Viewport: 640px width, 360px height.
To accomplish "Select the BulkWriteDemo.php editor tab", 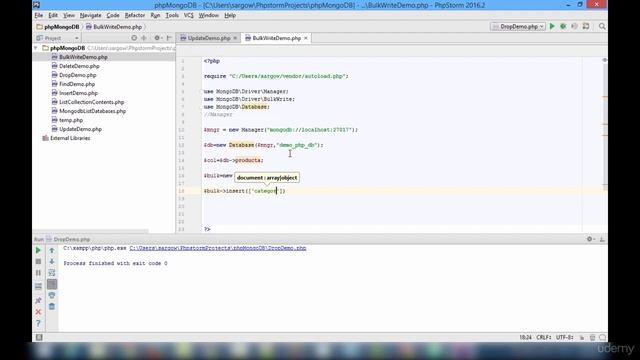I will (x=276, y=38).
